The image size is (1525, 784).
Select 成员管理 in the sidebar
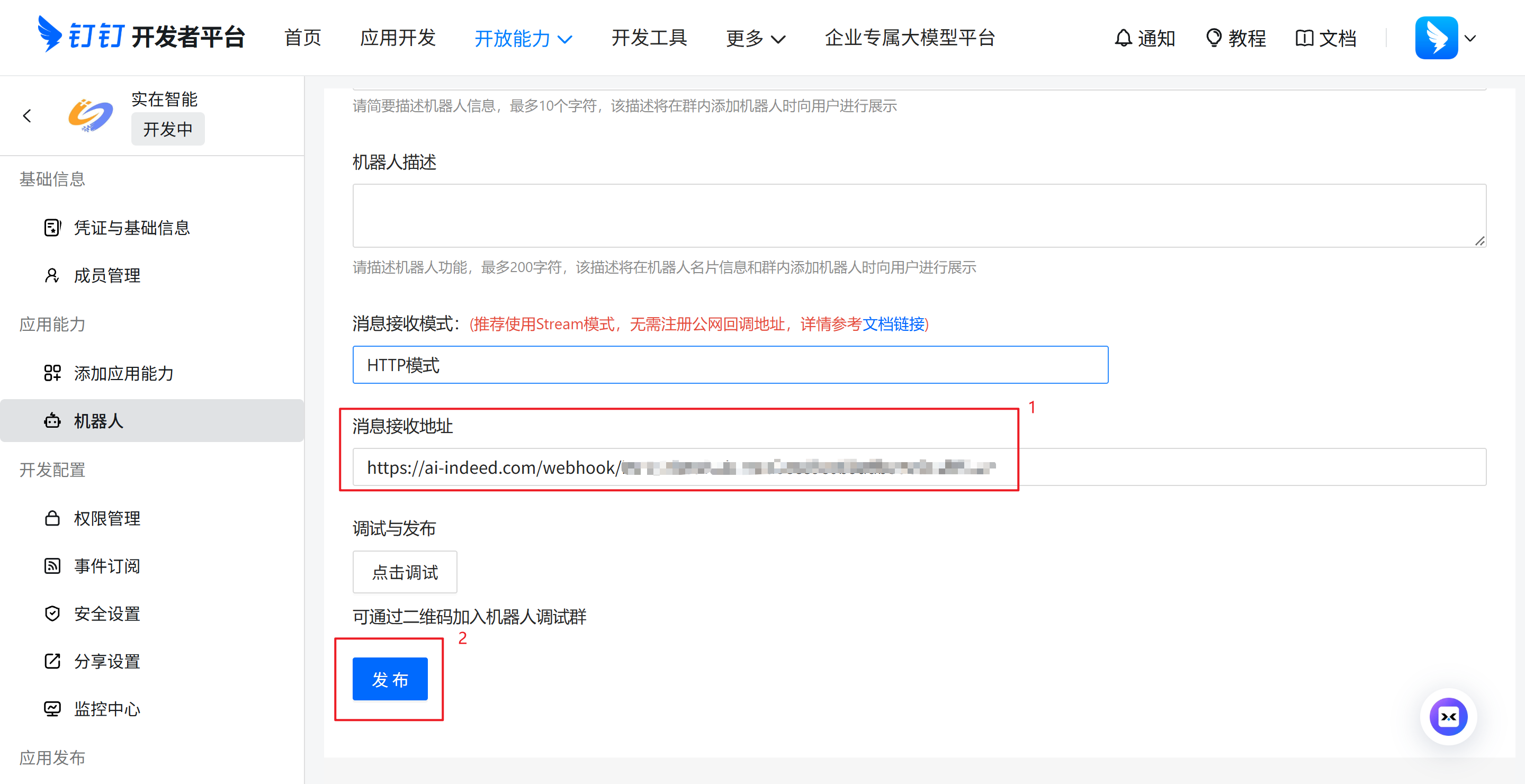[106, 276]
